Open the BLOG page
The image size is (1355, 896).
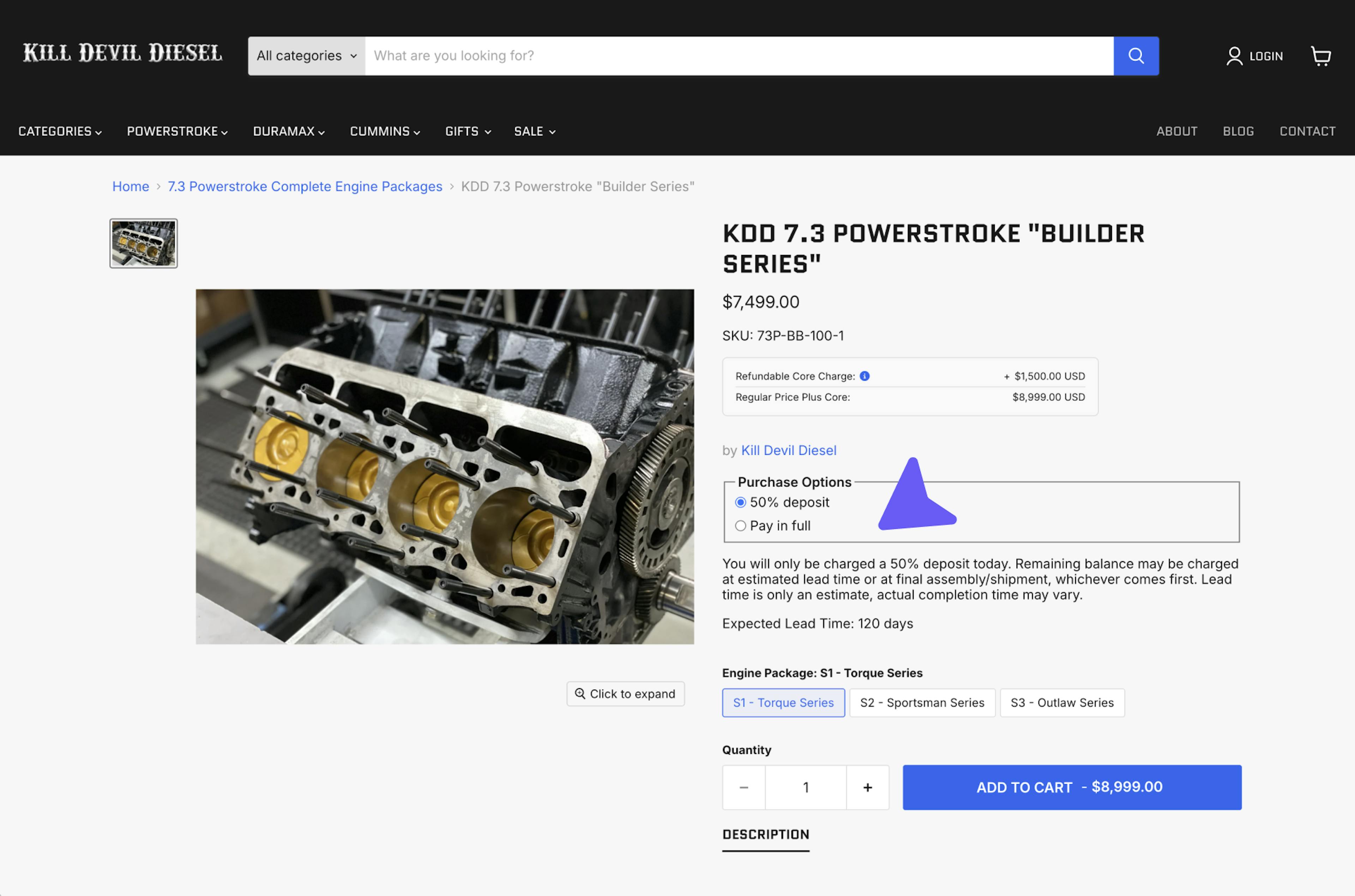click(1239, 131)
